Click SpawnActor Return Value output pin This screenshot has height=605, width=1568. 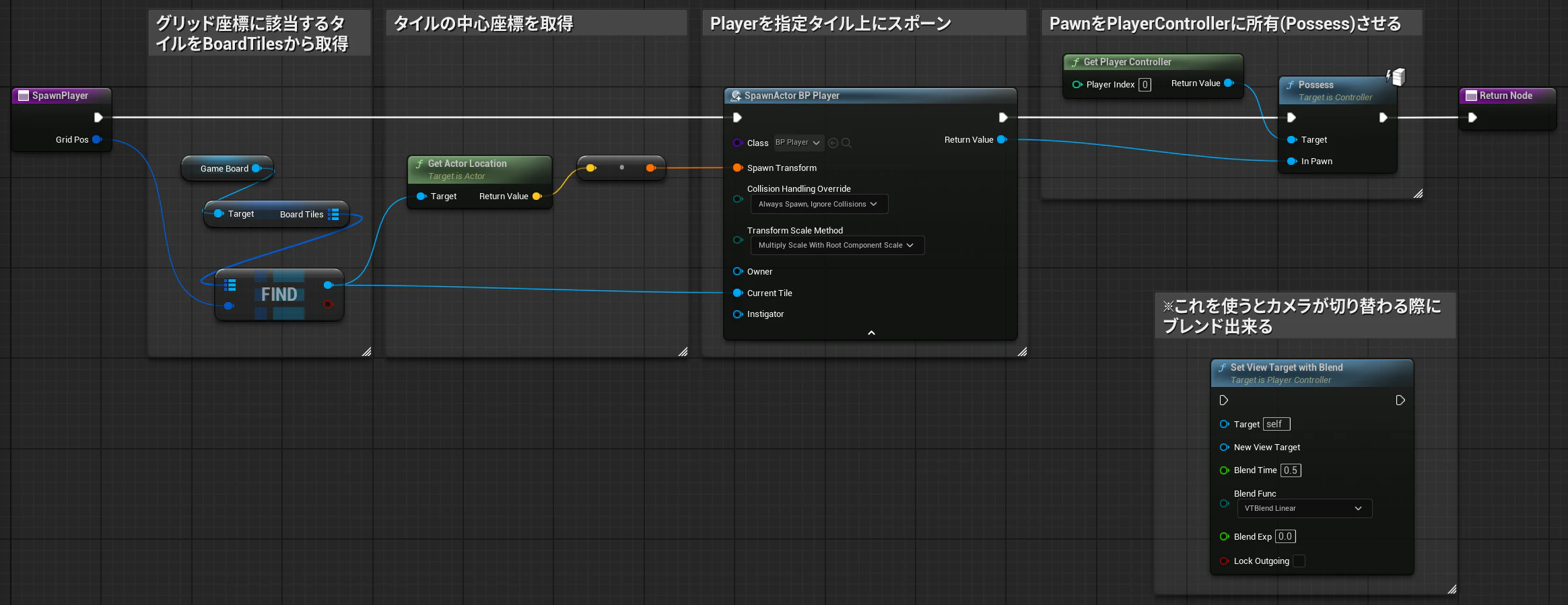[1002, 140]
